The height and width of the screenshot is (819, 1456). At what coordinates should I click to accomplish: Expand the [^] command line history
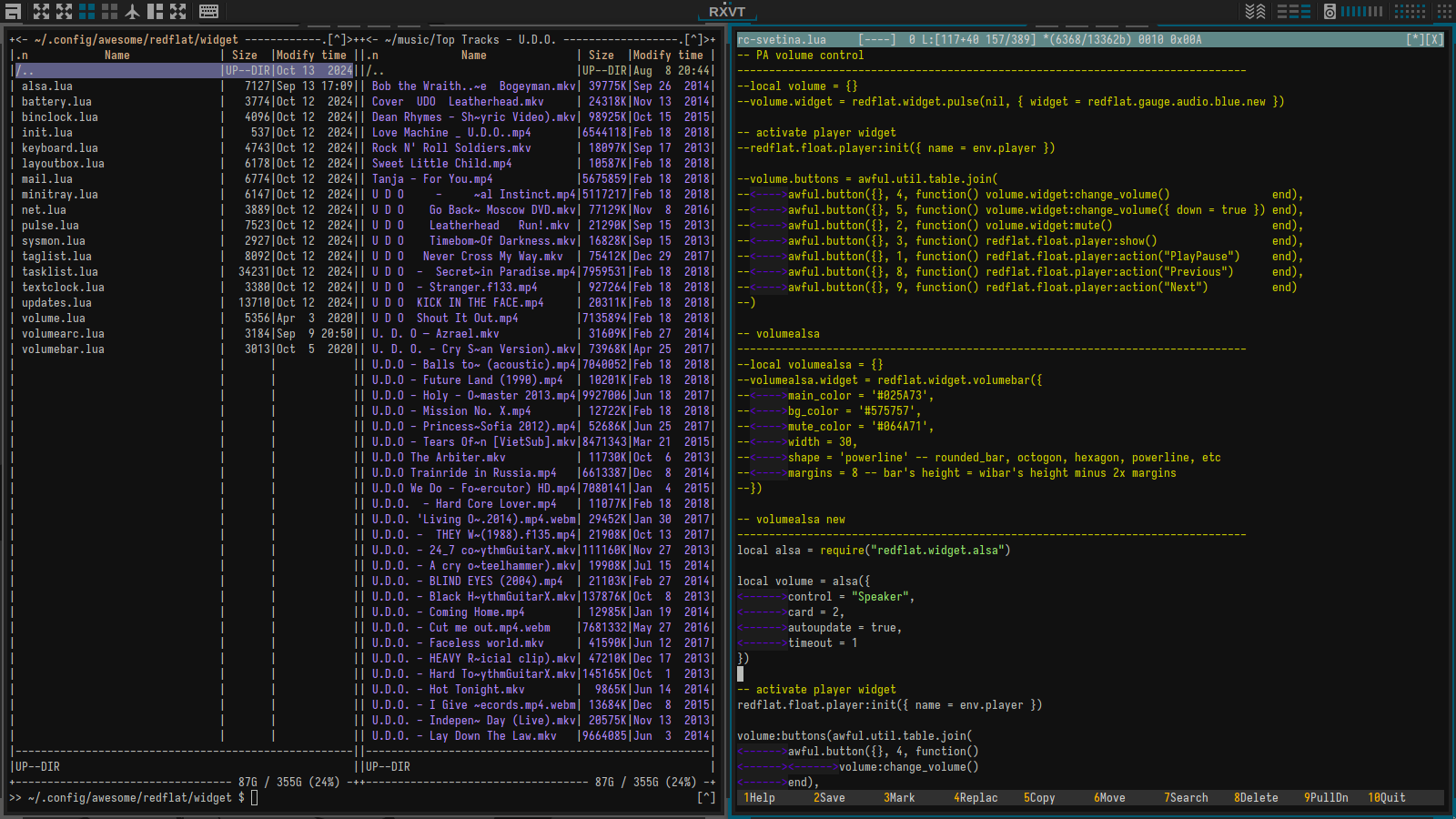point(706,797)
